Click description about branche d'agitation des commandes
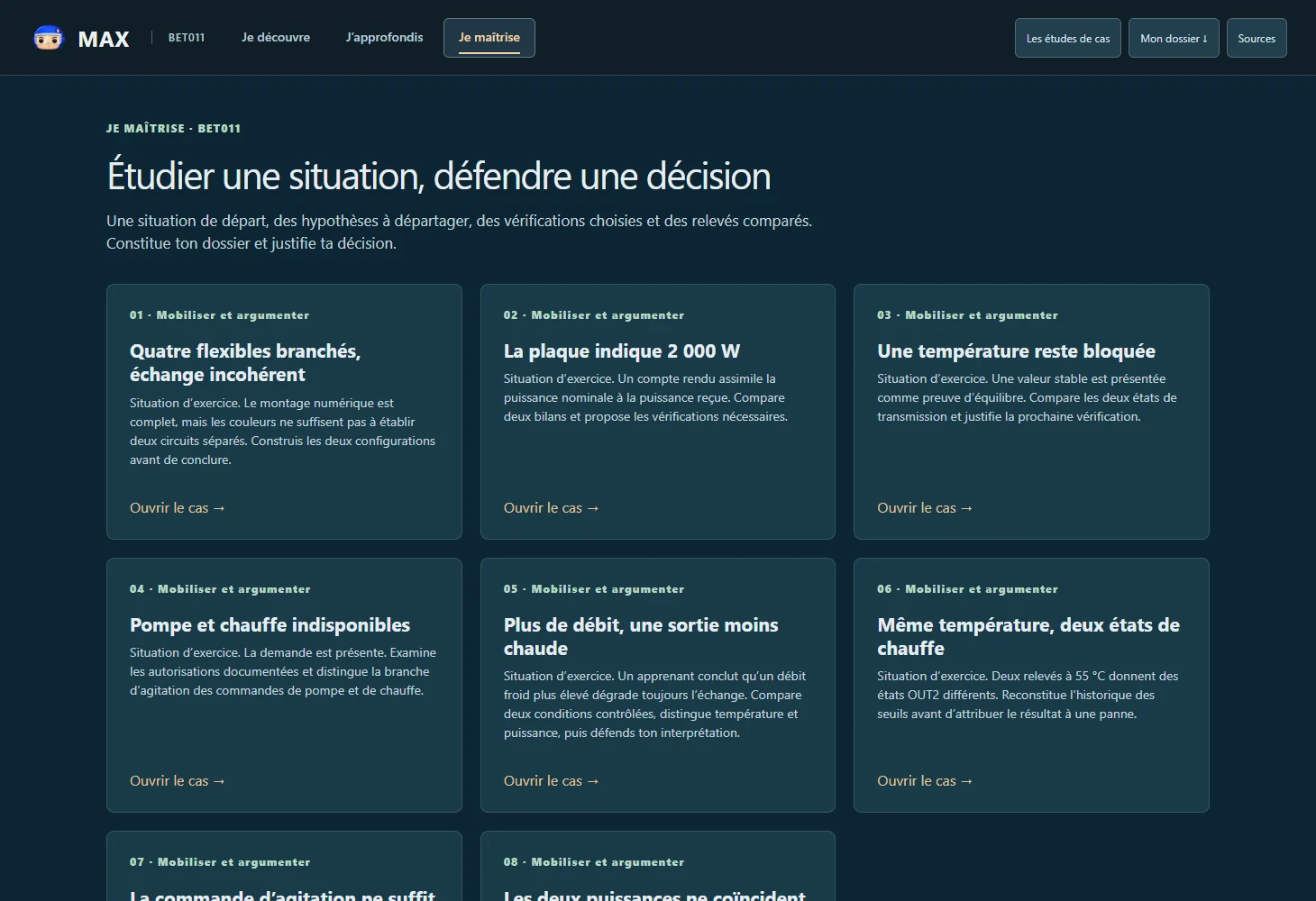Screen dimensions: 1316x901 pos(283,671)
